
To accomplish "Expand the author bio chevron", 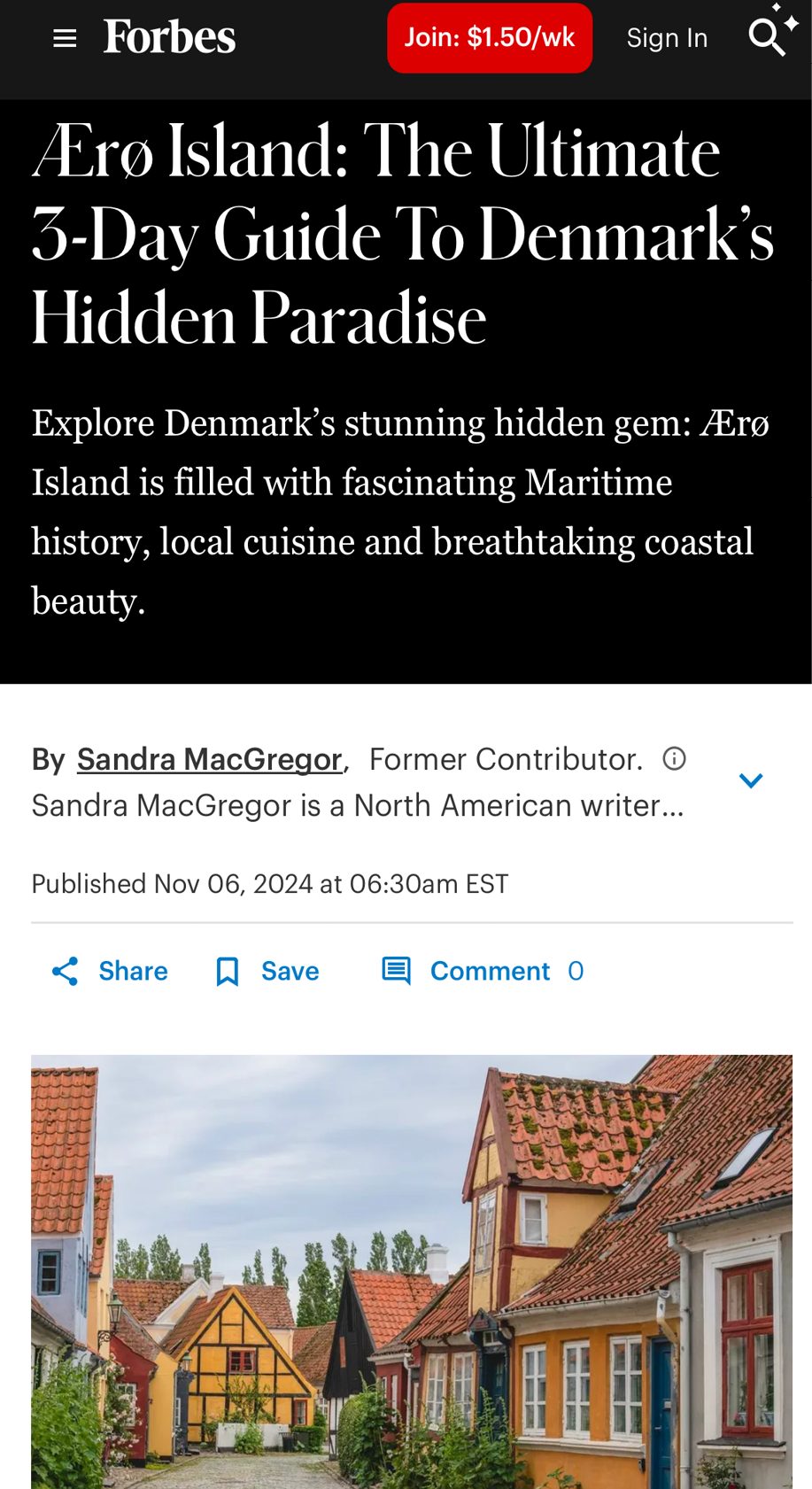I will point(751,780).
